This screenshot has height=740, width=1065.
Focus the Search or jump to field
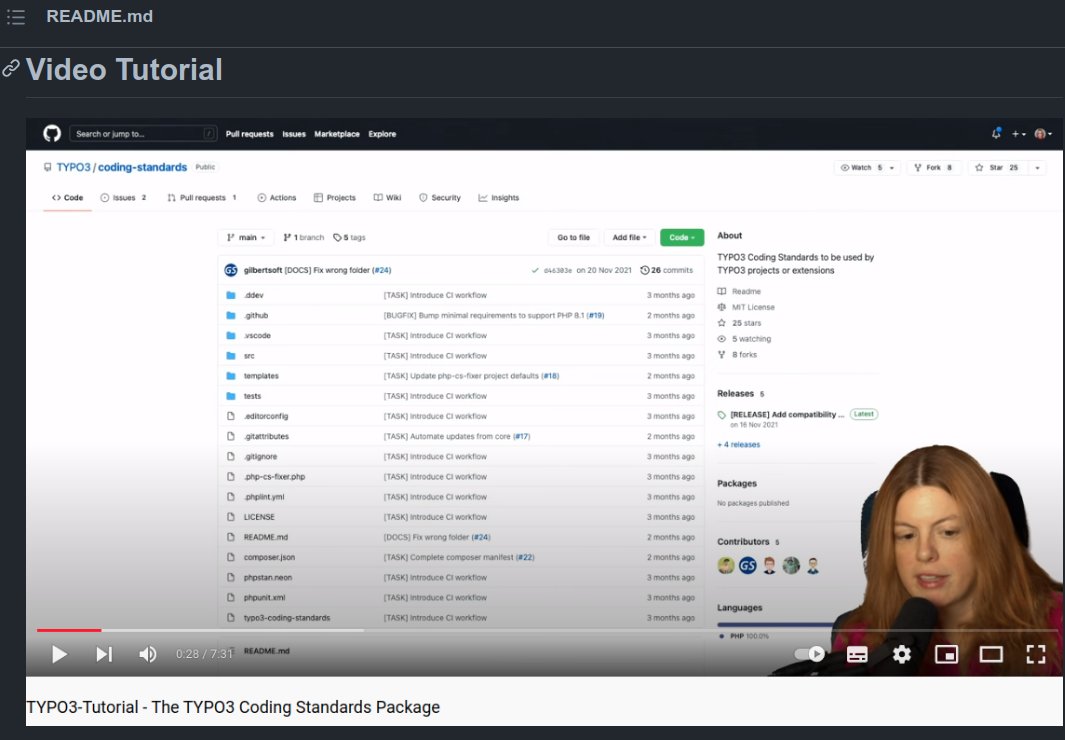pos(143,134)
